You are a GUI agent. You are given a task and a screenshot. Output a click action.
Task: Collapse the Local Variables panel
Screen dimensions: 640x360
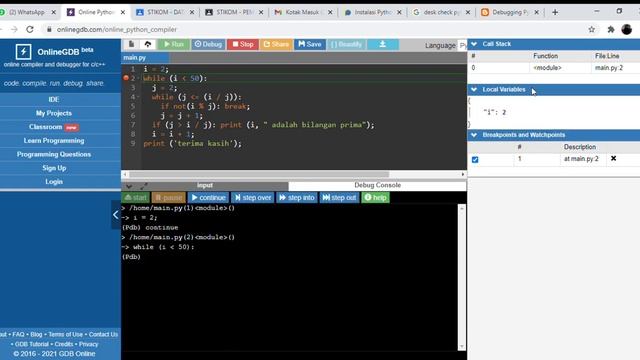pos(474,89)
